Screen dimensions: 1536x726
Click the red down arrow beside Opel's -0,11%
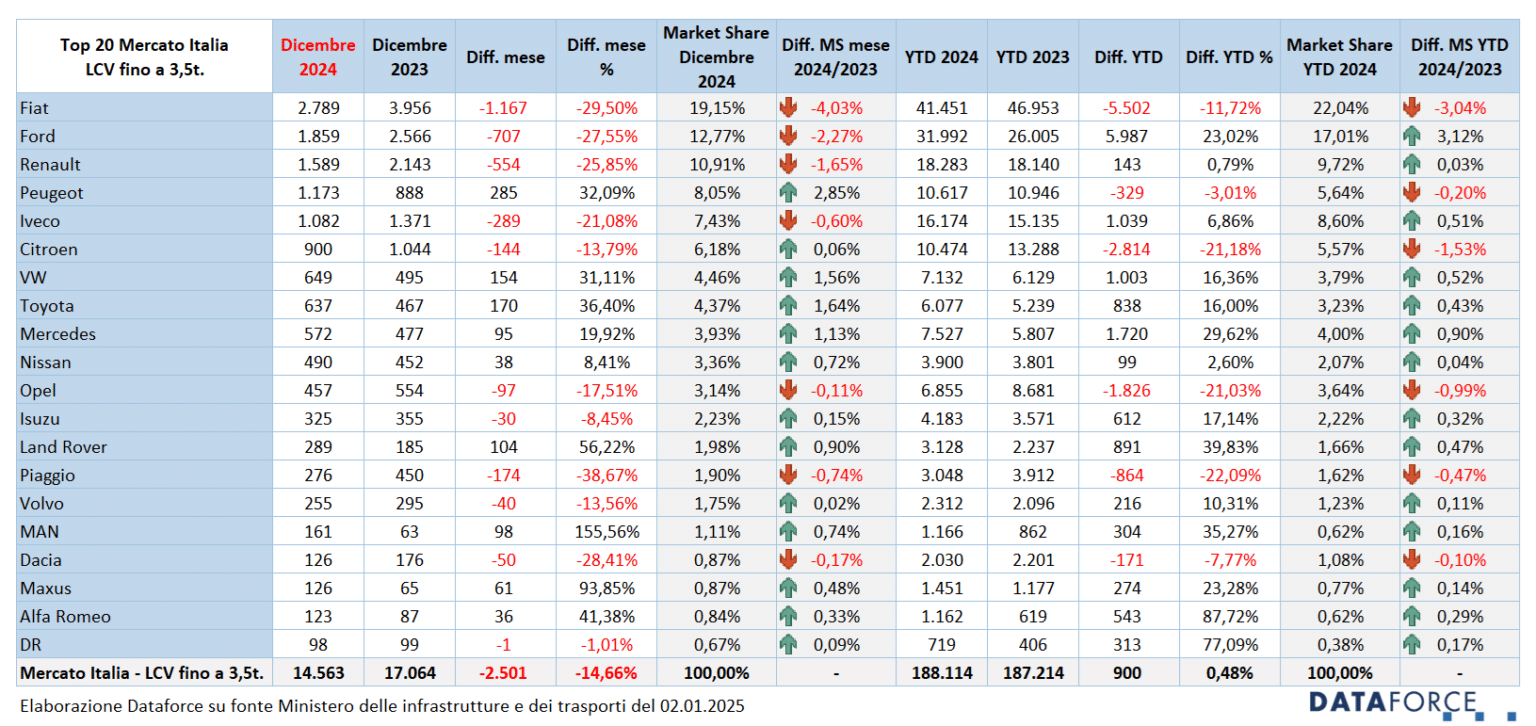coord(788,391)
